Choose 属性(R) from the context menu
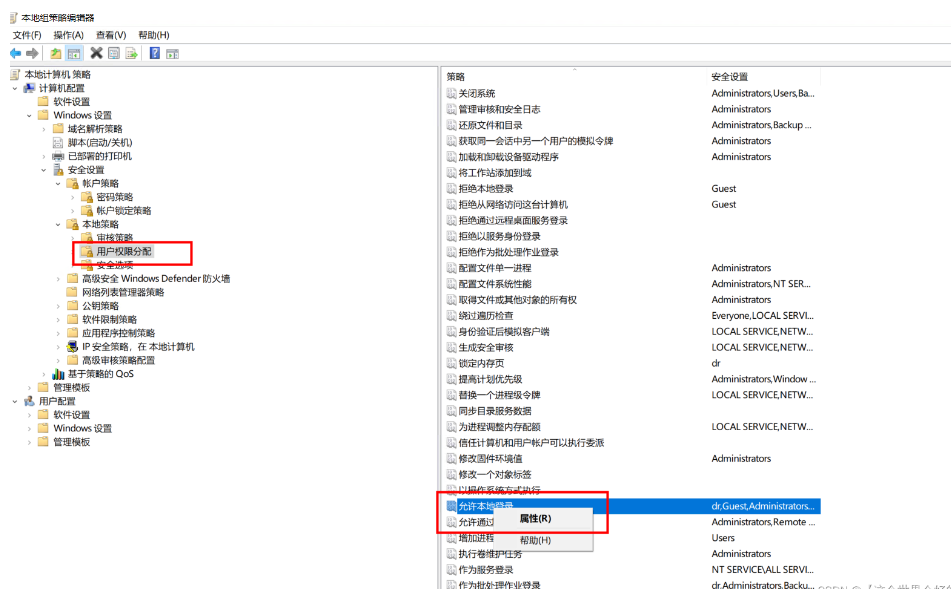Viewport: 951px width, 589px height. pyautogui.click(x=535, y=518)
